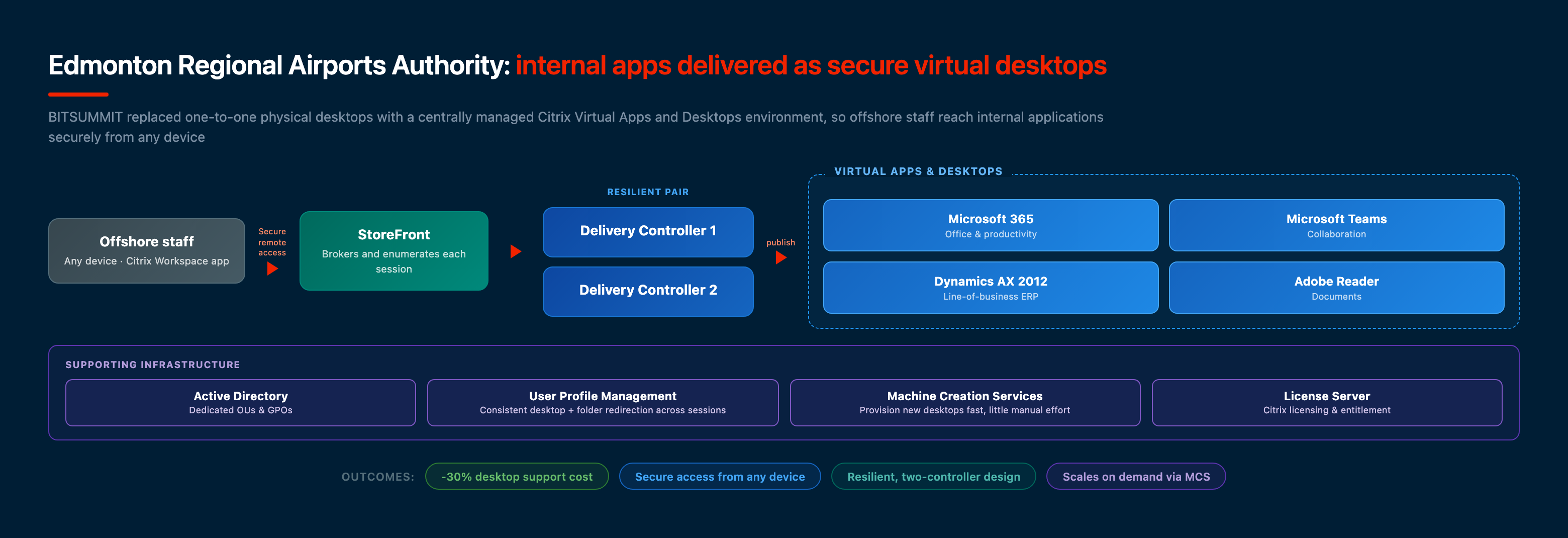This screenshot has width=1568, height=538.
Task: Click the Delivery Controller 2 box
Action: point(648,291)
